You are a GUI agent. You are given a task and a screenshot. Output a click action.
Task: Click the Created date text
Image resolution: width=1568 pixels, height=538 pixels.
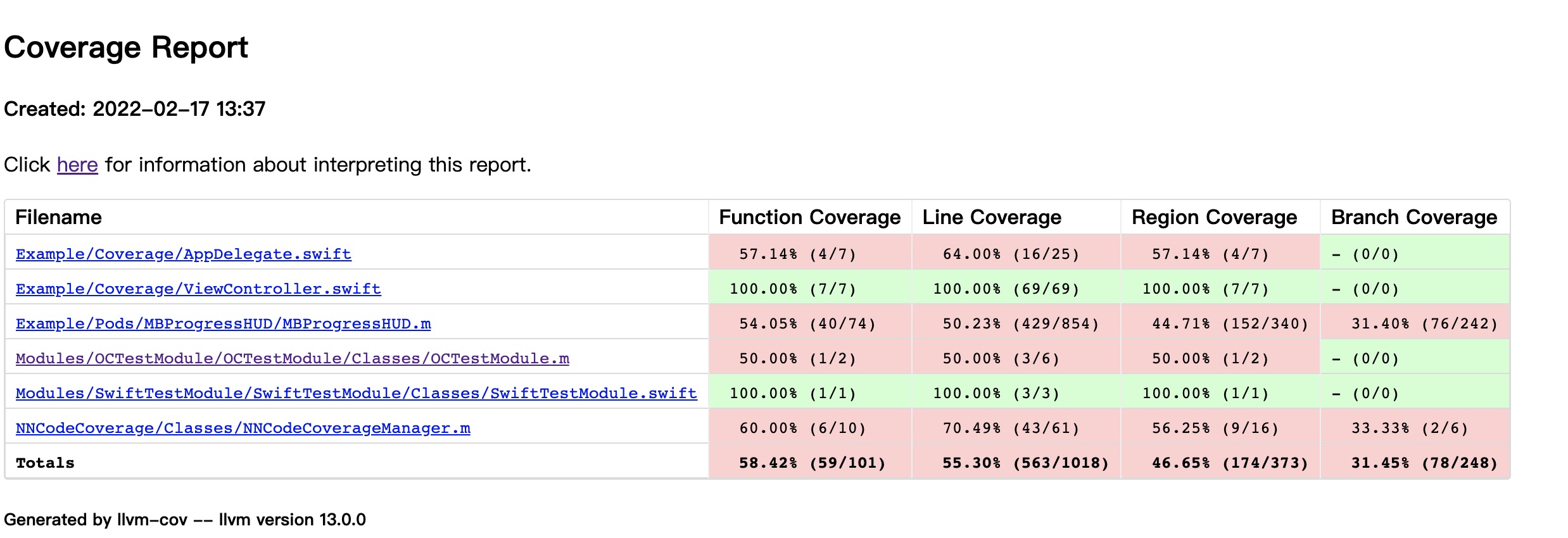click(134, 109)
